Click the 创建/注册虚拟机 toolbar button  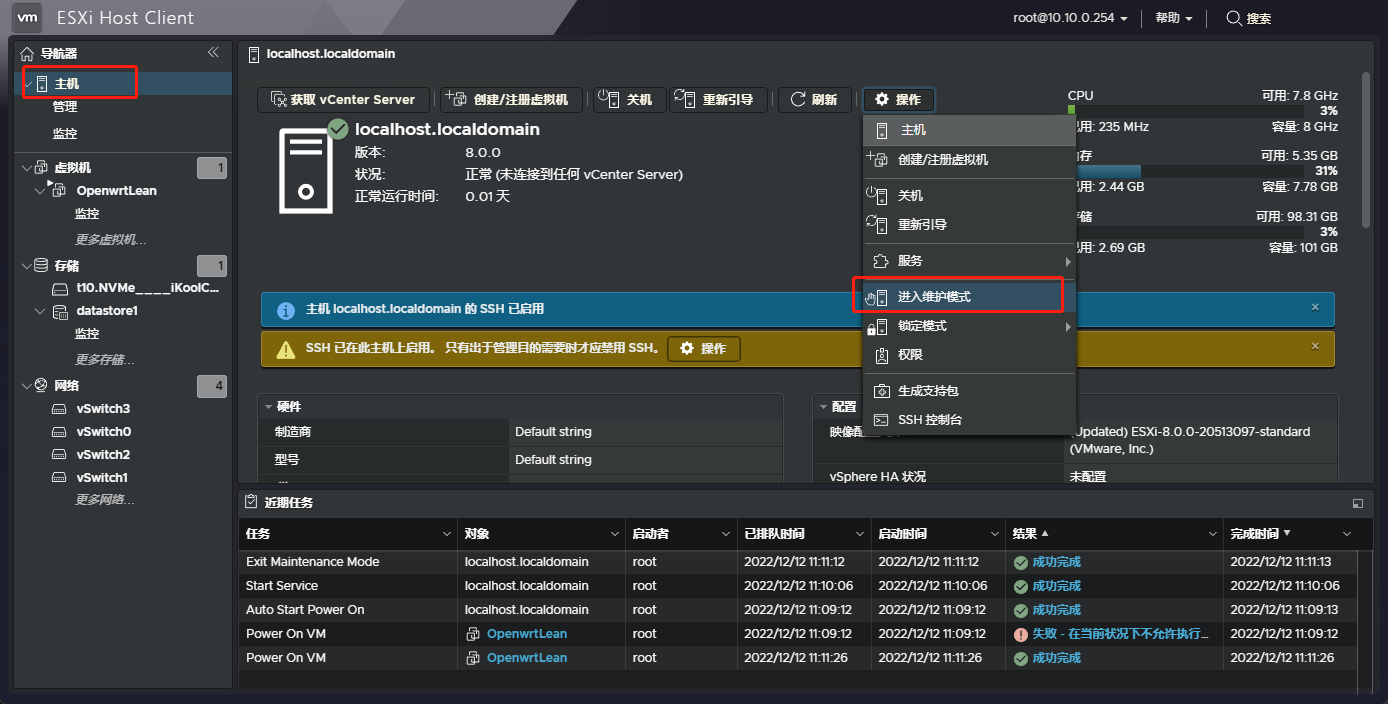[510, 100]
